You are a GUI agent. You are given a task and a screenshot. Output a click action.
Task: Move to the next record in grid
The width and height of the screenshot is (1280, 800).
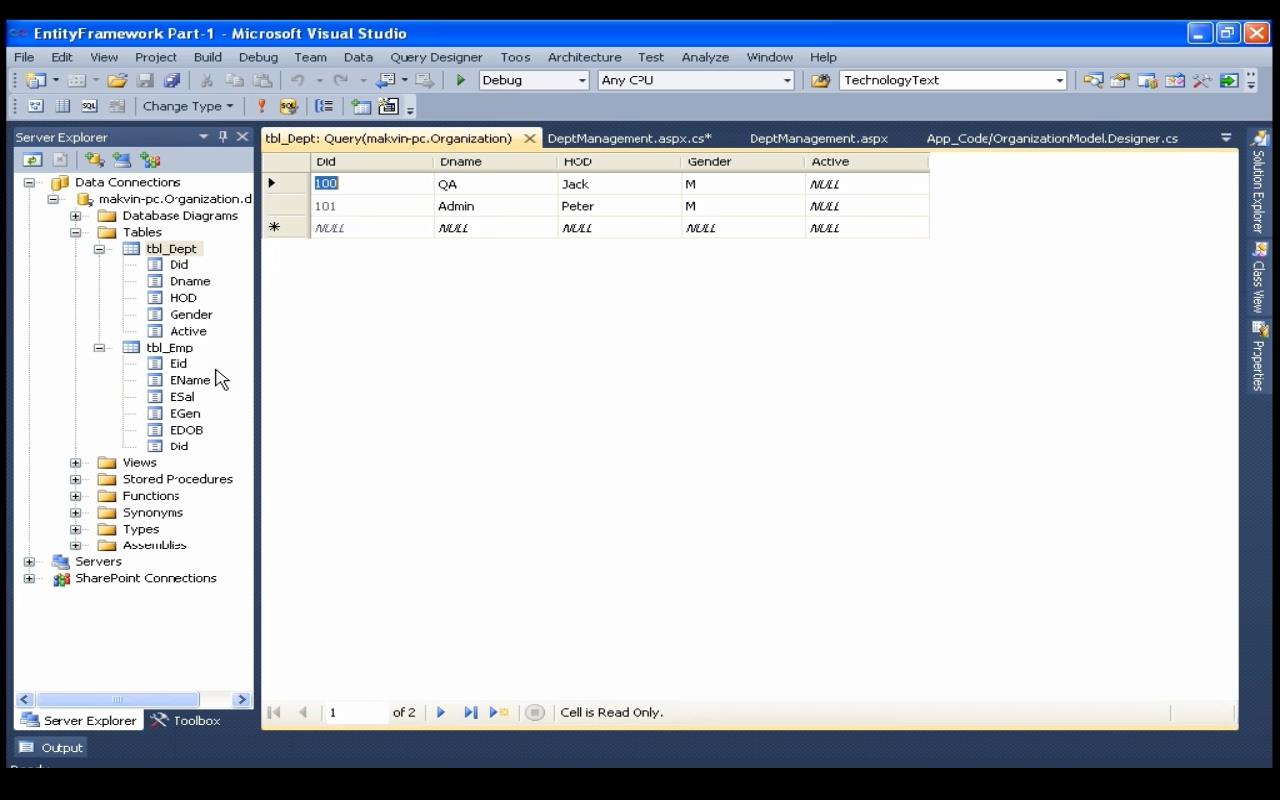(441, 712)
